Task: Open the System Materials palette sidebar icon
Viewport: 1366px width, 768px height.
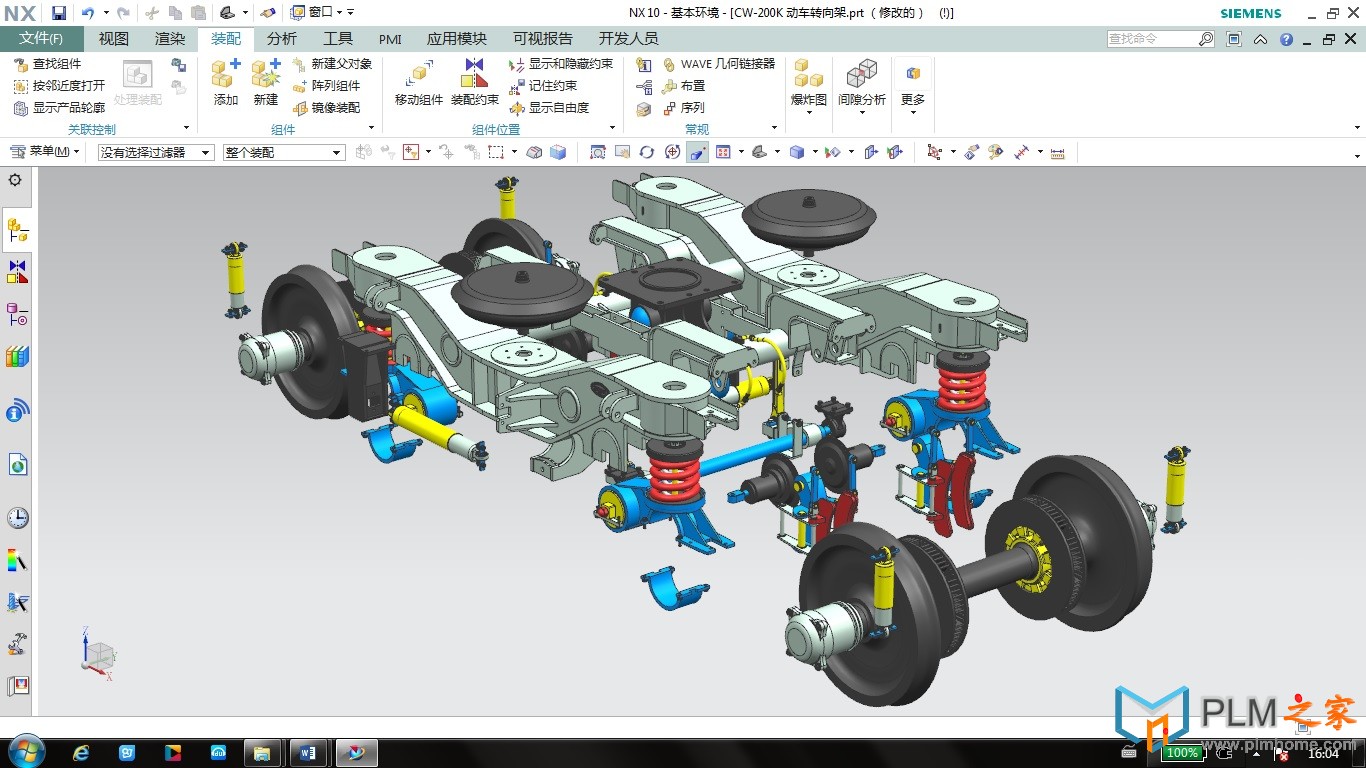Action: point(17,560)
